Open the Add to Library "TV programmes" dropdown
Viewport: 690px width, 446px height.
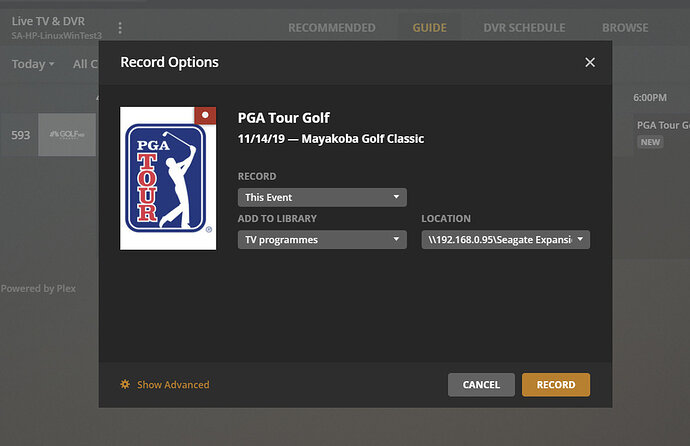coord(322,240)
